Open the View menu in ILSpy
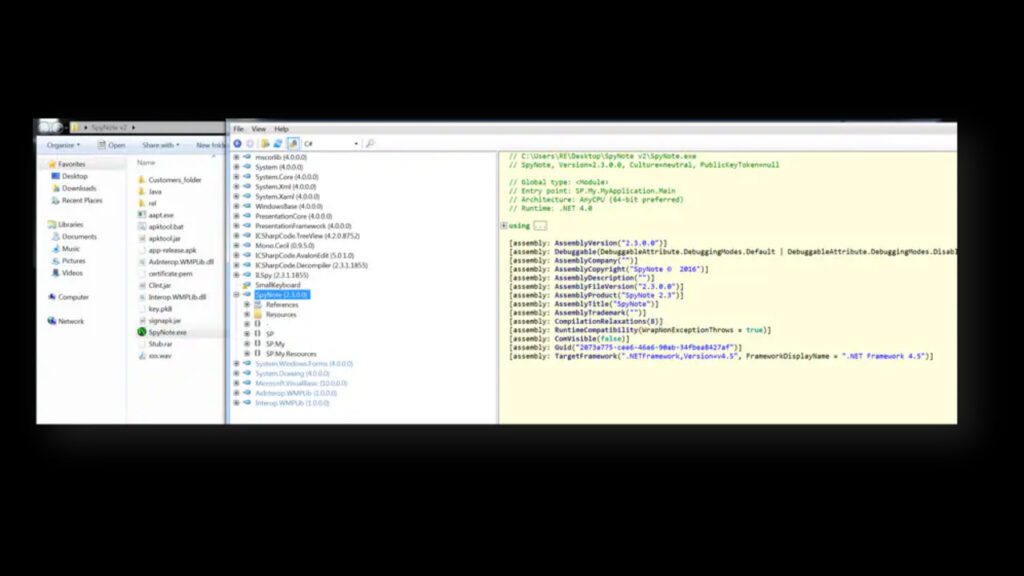This screenshot has height=576, width=1024. (259, 129)
